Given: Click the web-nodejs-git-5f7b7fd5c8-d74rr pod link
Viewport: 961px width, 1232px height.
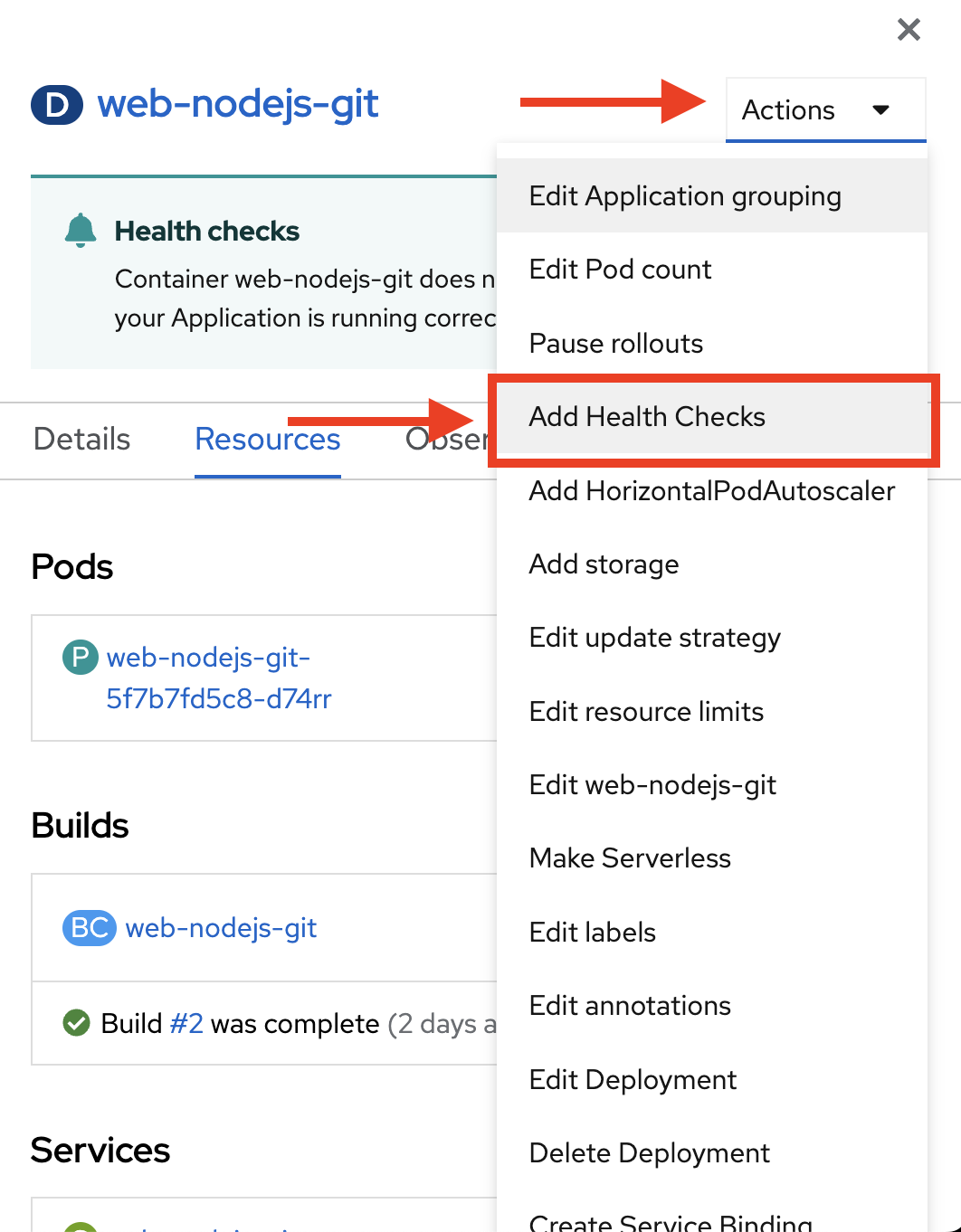Looking at the screenshot, I should [x=208, y=678].
